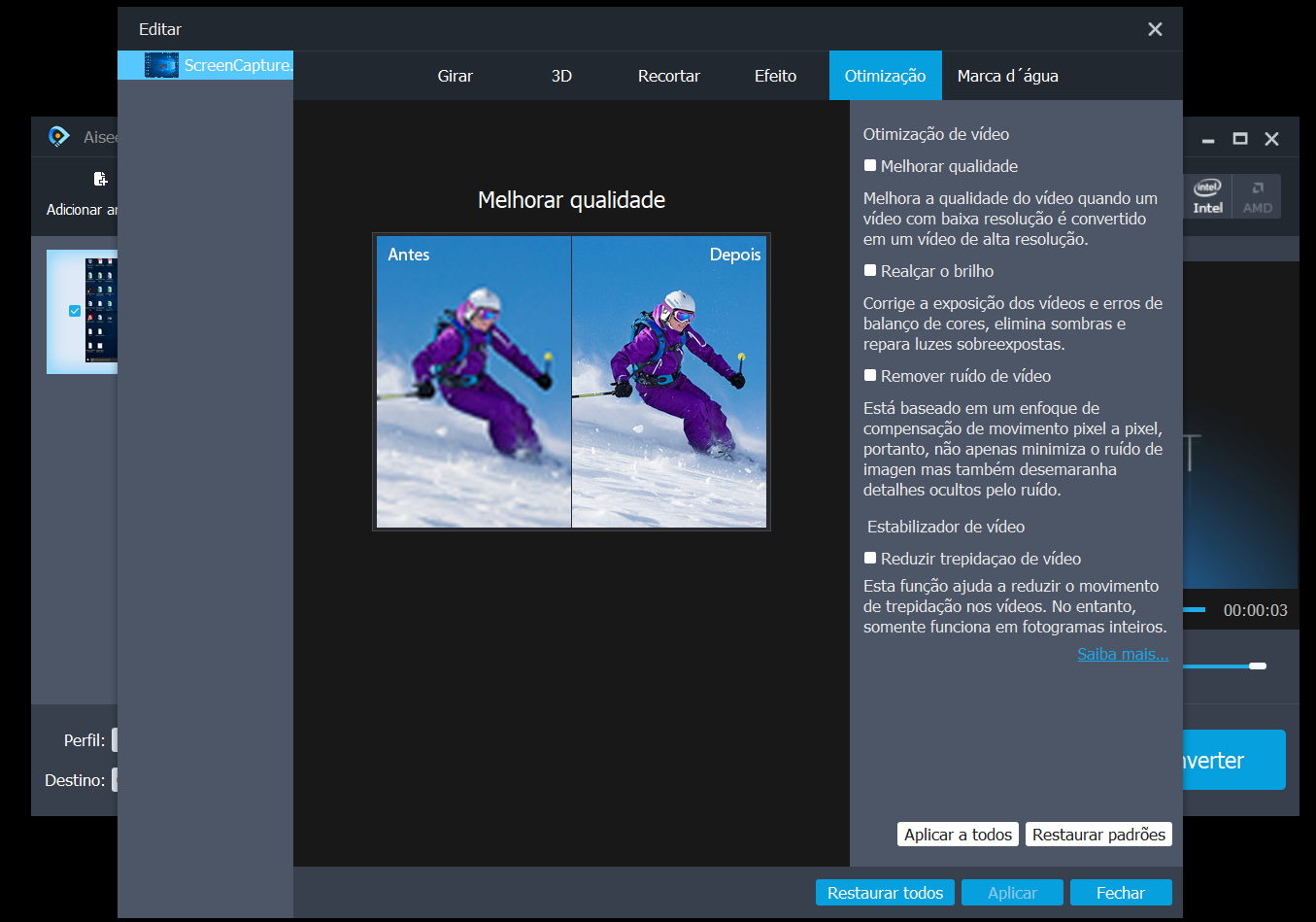Toggle AMD hardware acceleration icon
Screen dimensions: 1316x922
point(1257,196)
